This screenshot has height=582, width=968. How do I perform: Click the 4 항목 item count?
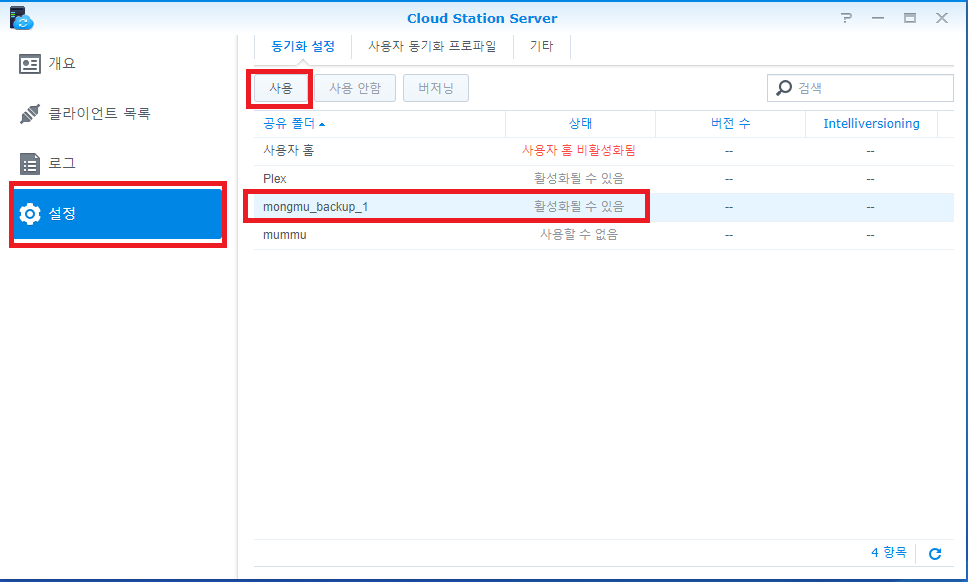888,552
